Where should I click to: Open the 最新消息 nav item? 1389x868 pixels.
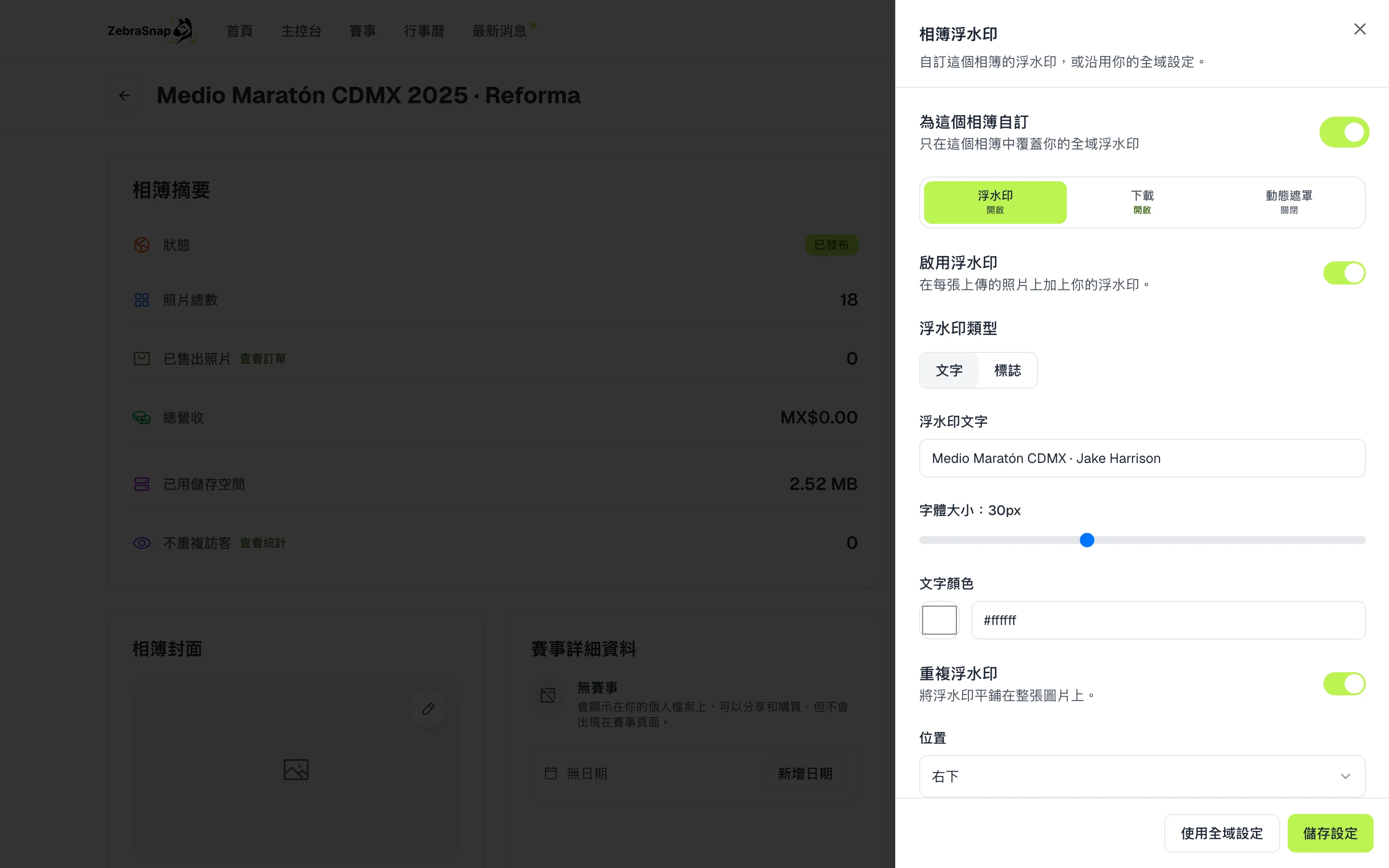pos(499,31)
